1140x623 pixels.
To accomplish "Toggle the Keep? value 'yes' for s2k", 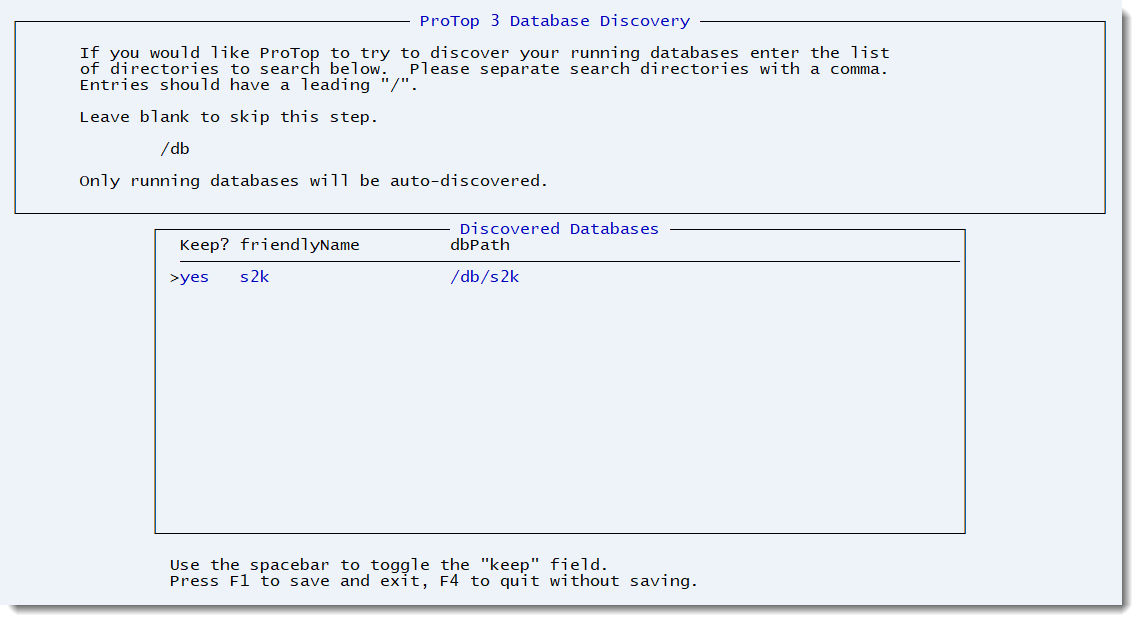I will [194, 277].
